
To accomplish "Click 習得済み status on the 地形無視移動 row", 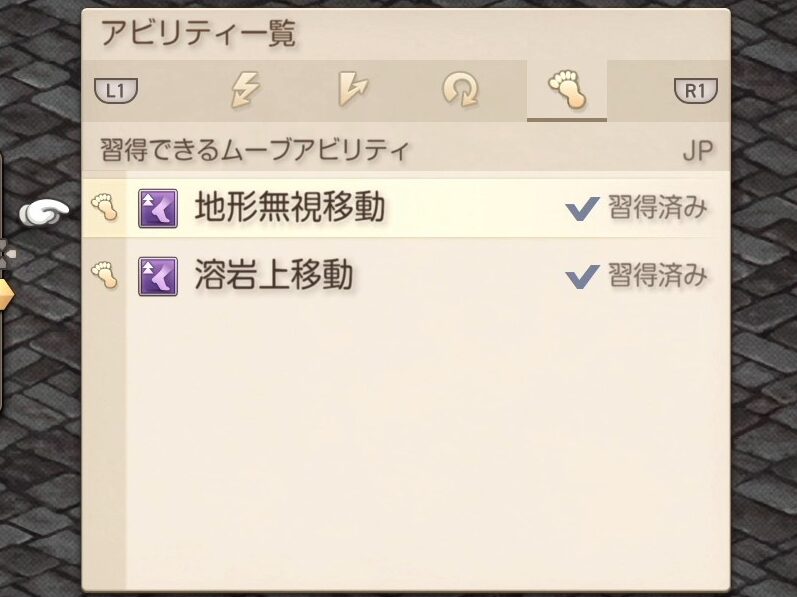I will pyautogui.click(x=657, y=209).
